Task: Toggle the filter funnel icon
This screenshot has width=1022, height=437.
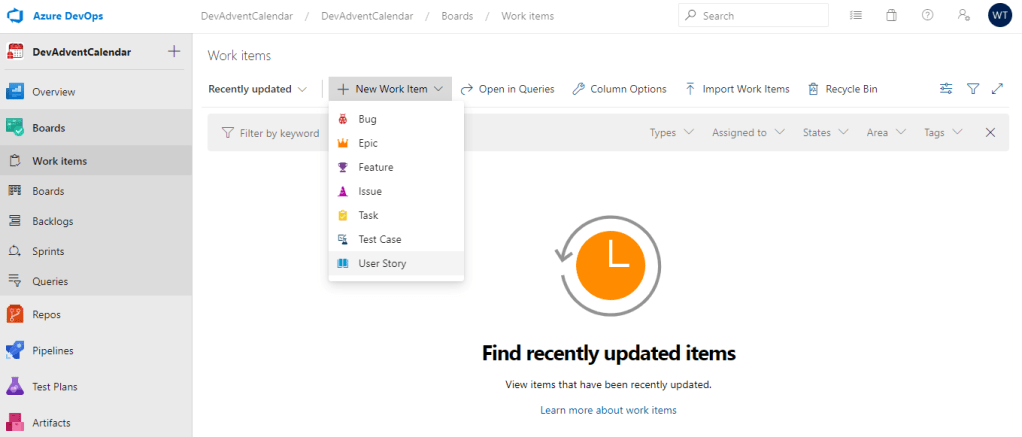Action: [972, 89]
